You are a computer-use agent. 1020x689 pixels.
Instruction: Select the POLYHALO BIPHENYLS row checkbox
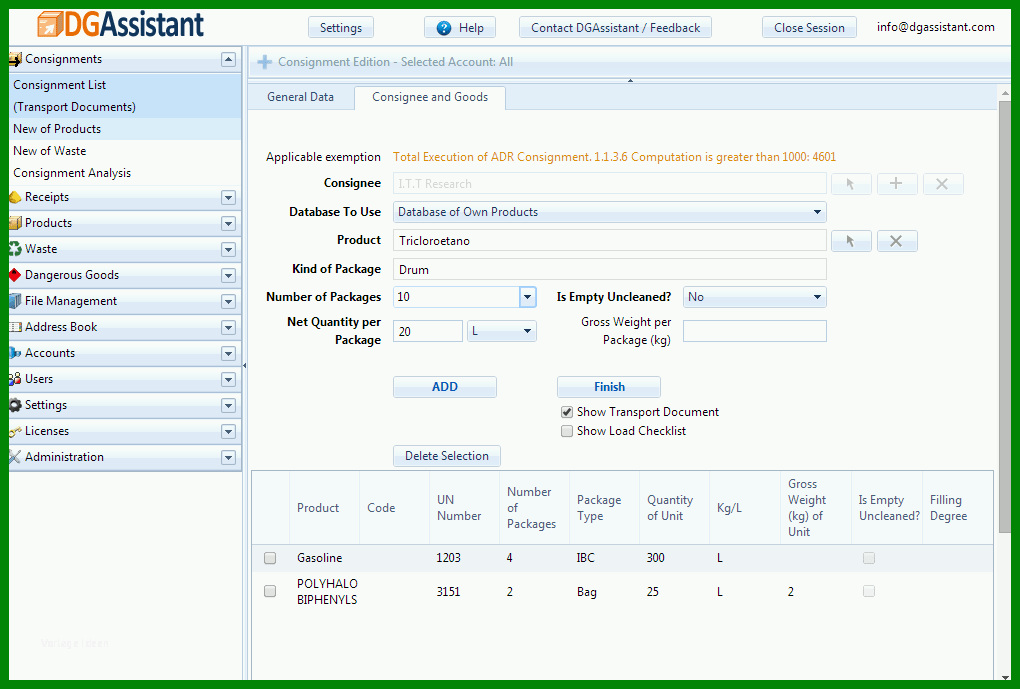click(x=270, y=591)
